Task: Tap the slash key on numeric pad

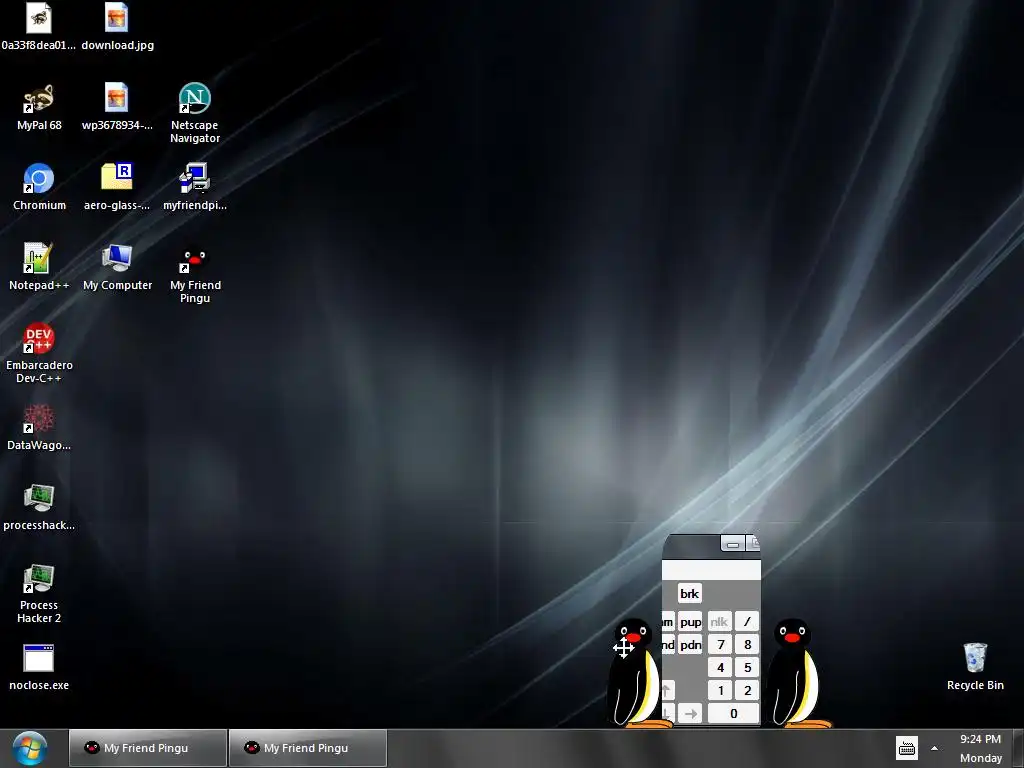Action: [x=747, y=622]
